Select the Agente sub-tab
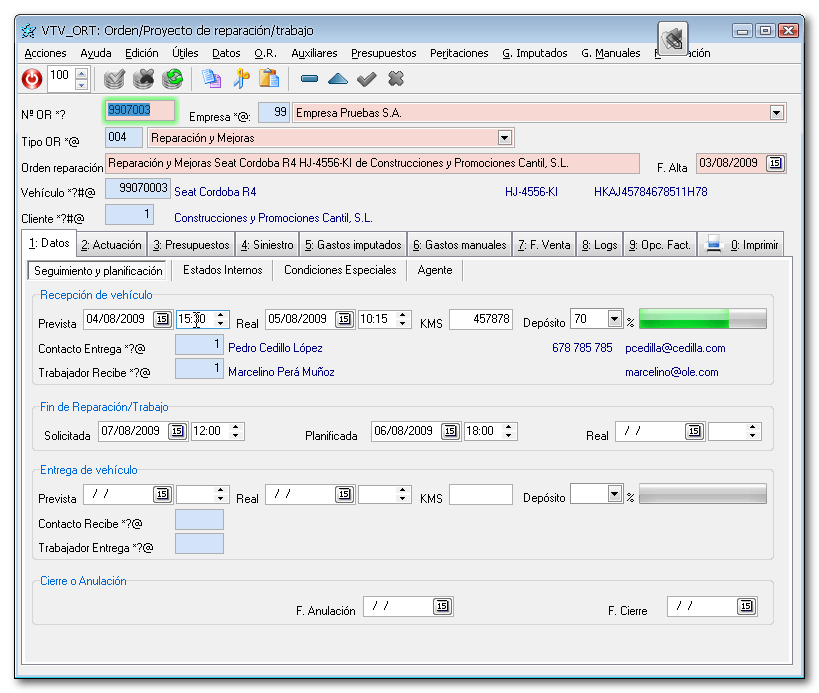This screenshot has height=693, width=819. 435,270
